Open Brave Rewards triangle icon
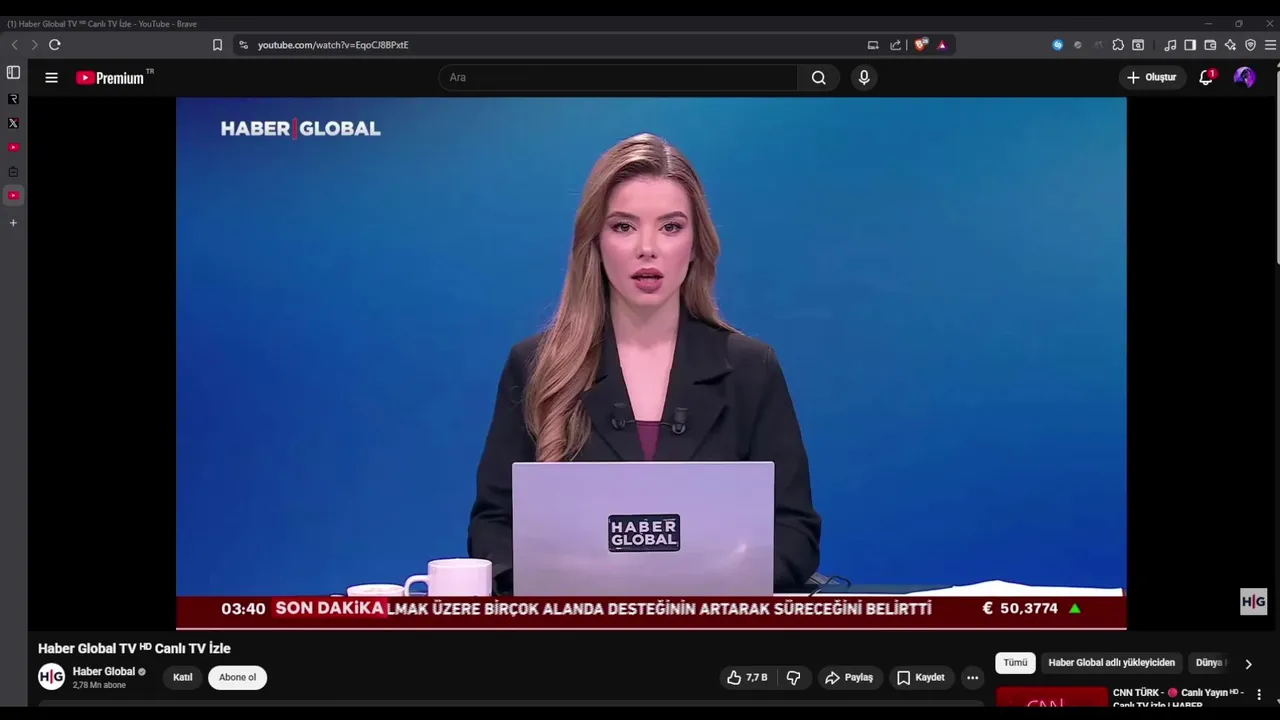 pos(942,45)
